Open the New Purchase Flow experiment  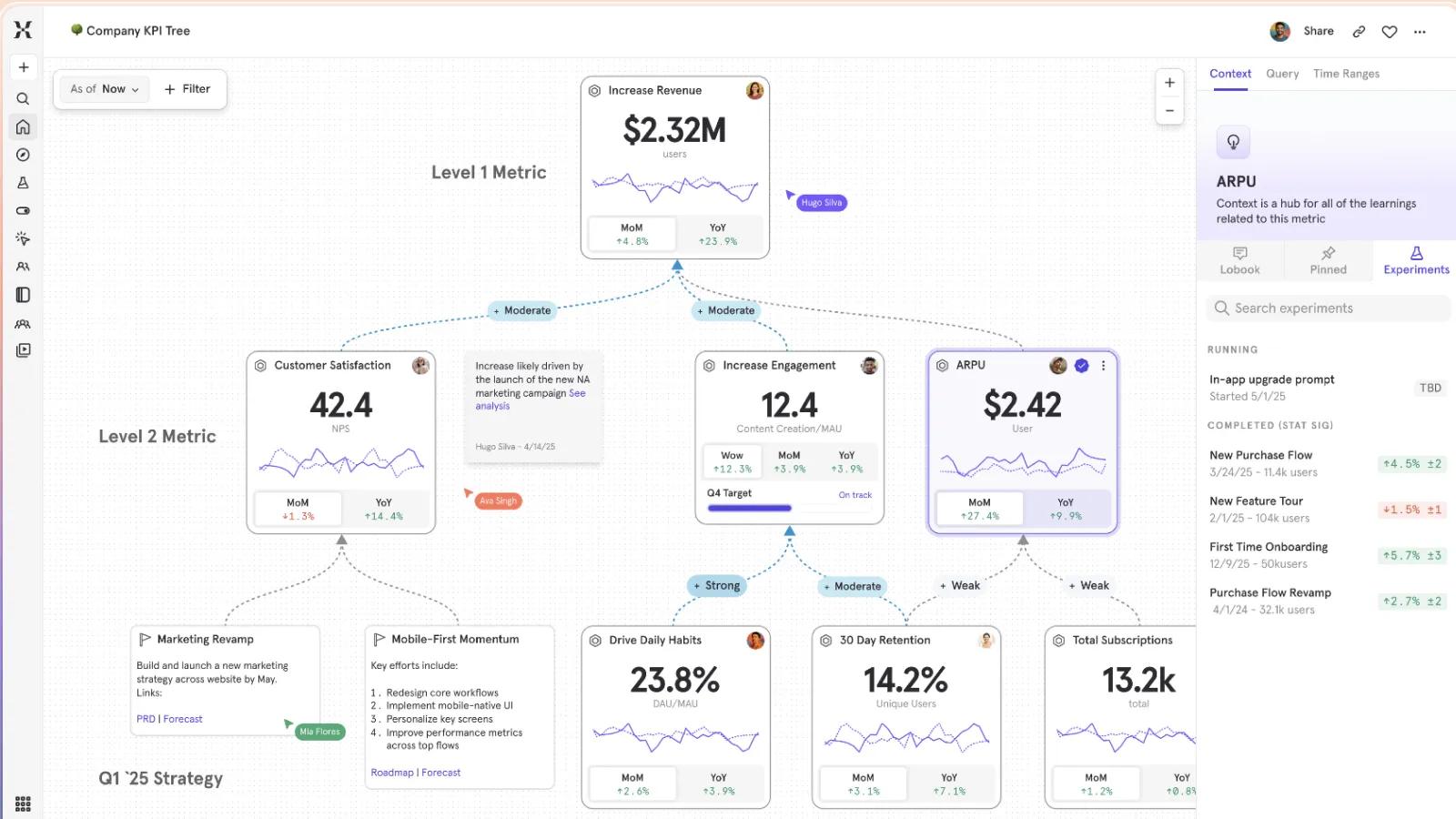1327,463
